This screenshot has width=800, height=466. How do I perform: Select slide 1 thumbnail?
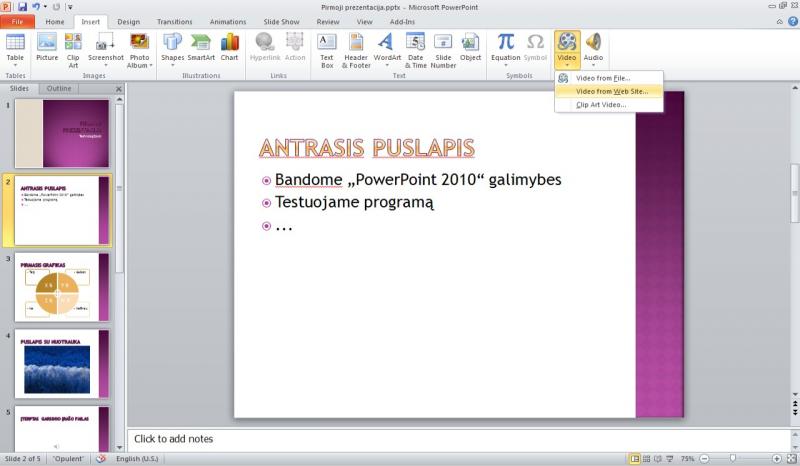tap(62, 133)
